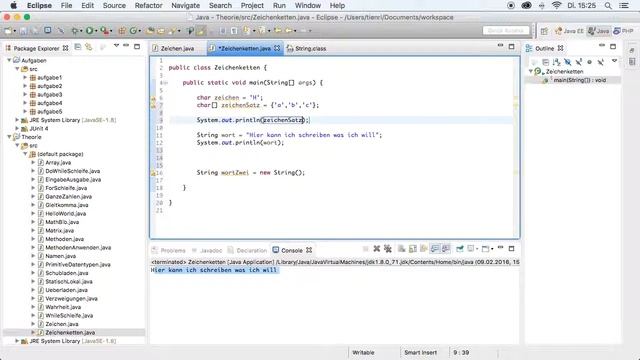Click the Run (green play) toolbar button
The image size is (640, 360).
coord(89,31)
